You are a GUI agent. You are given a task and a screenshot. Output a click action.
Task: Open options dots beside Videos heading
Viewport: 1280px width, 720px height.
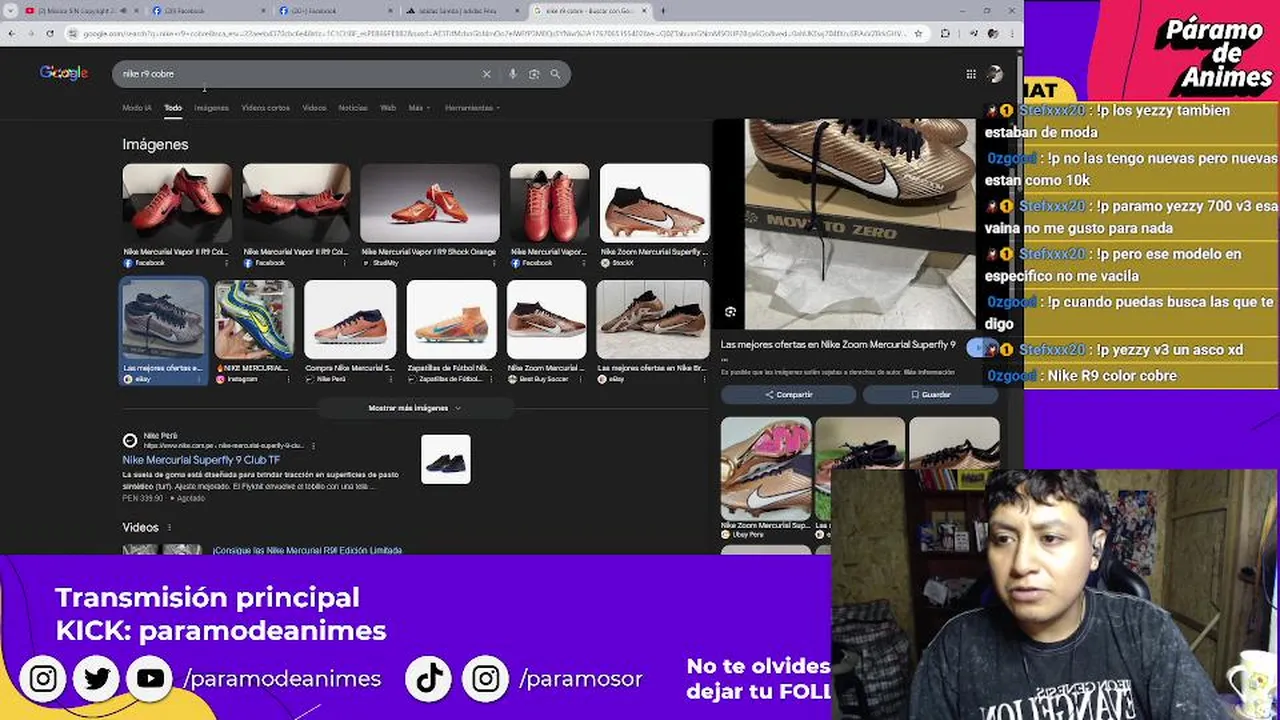169,527
